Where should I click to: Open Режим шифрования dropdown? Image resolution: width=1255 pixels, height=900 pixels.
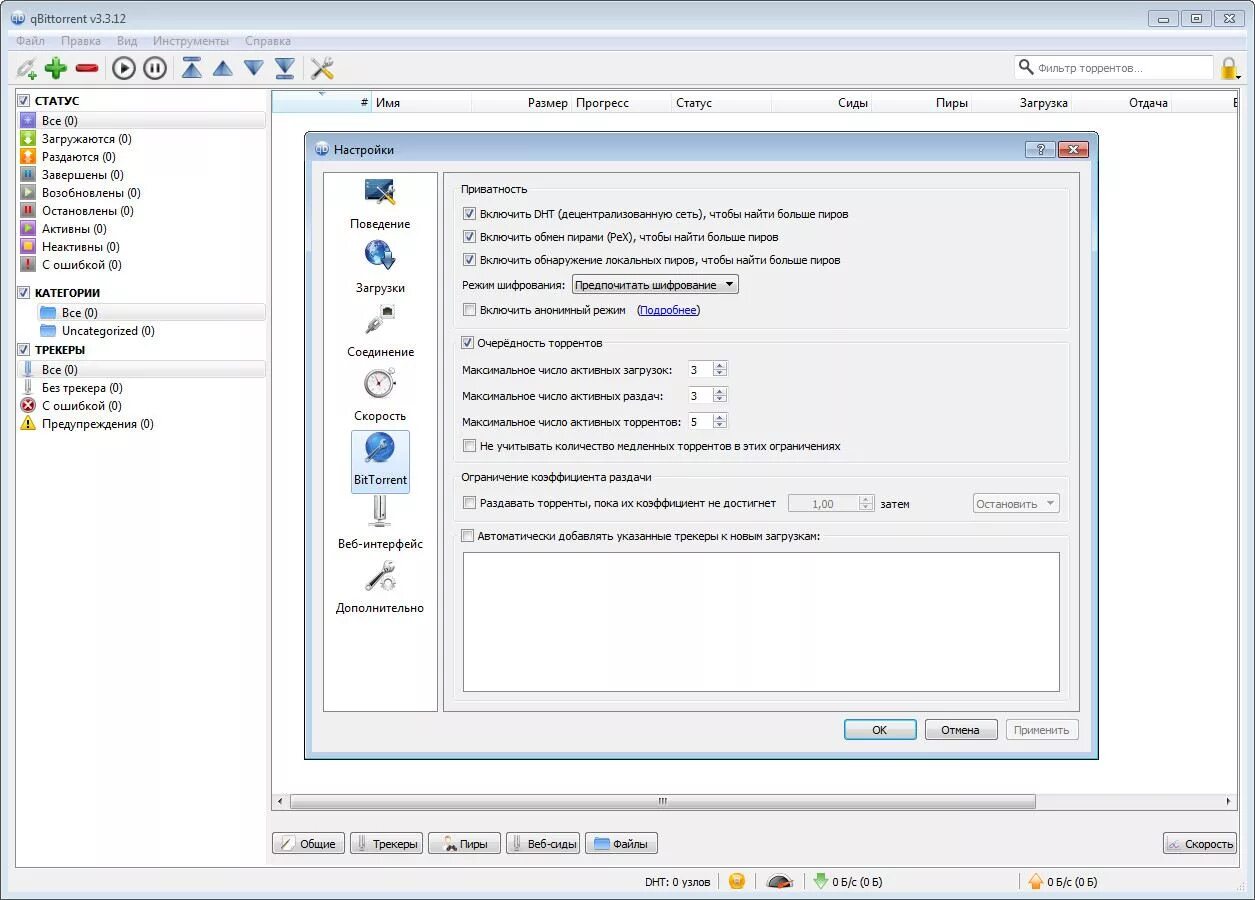[655, 285]
